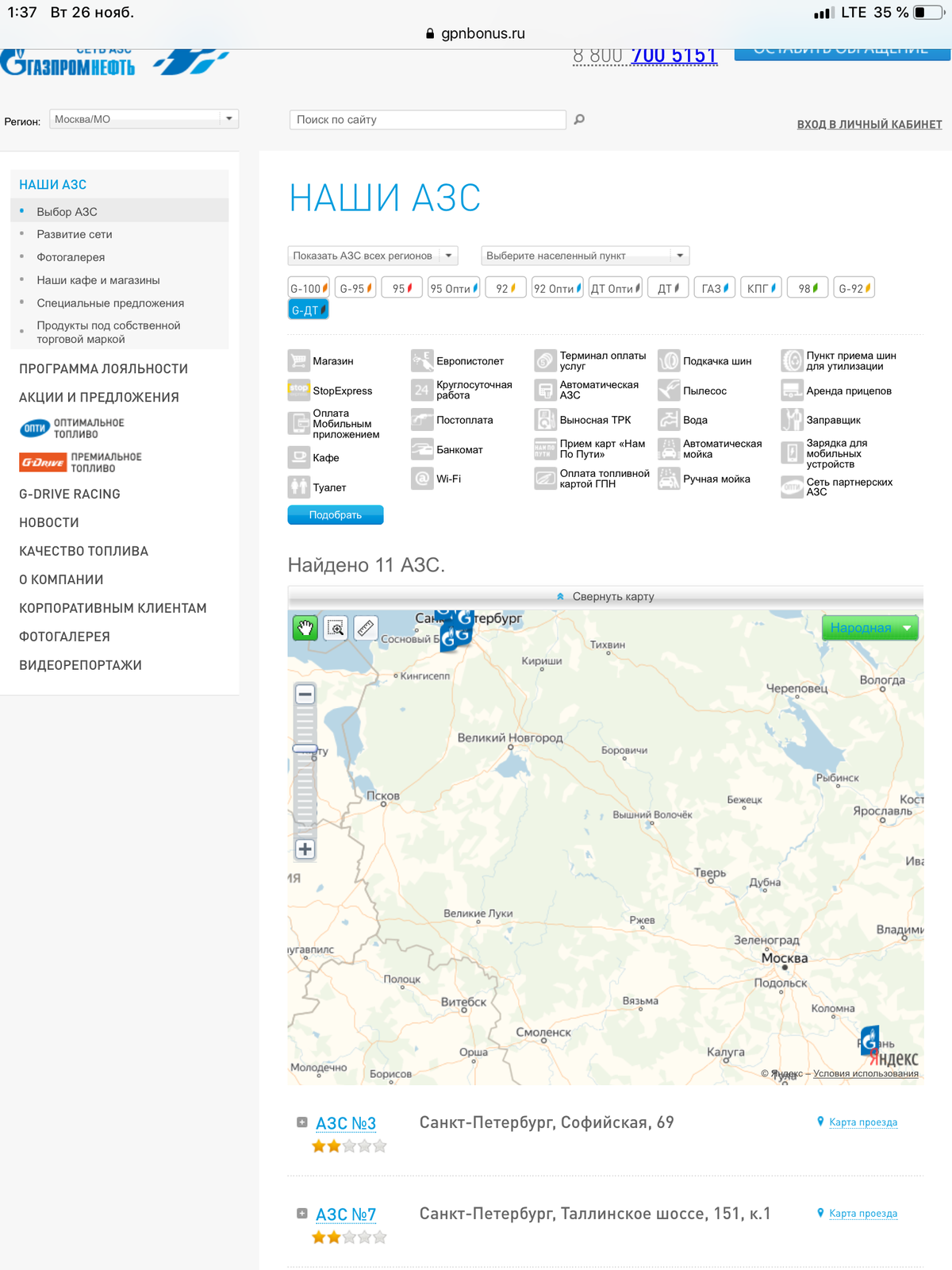Open the Выберите населенный пункт dropdown
952x1270 pixels.
tap(585, 256)
